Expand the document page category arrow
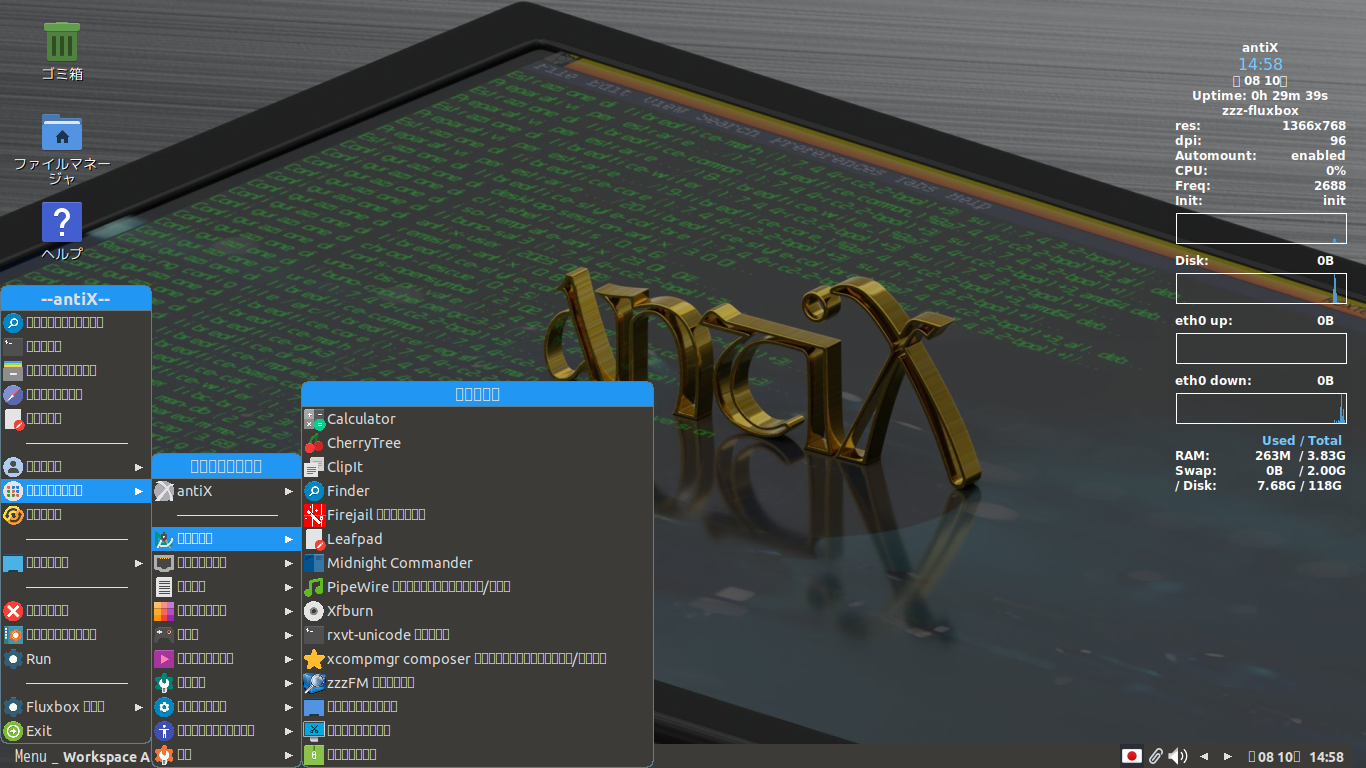The width and height of the screenshot is (1366, 768). [289, 587]
